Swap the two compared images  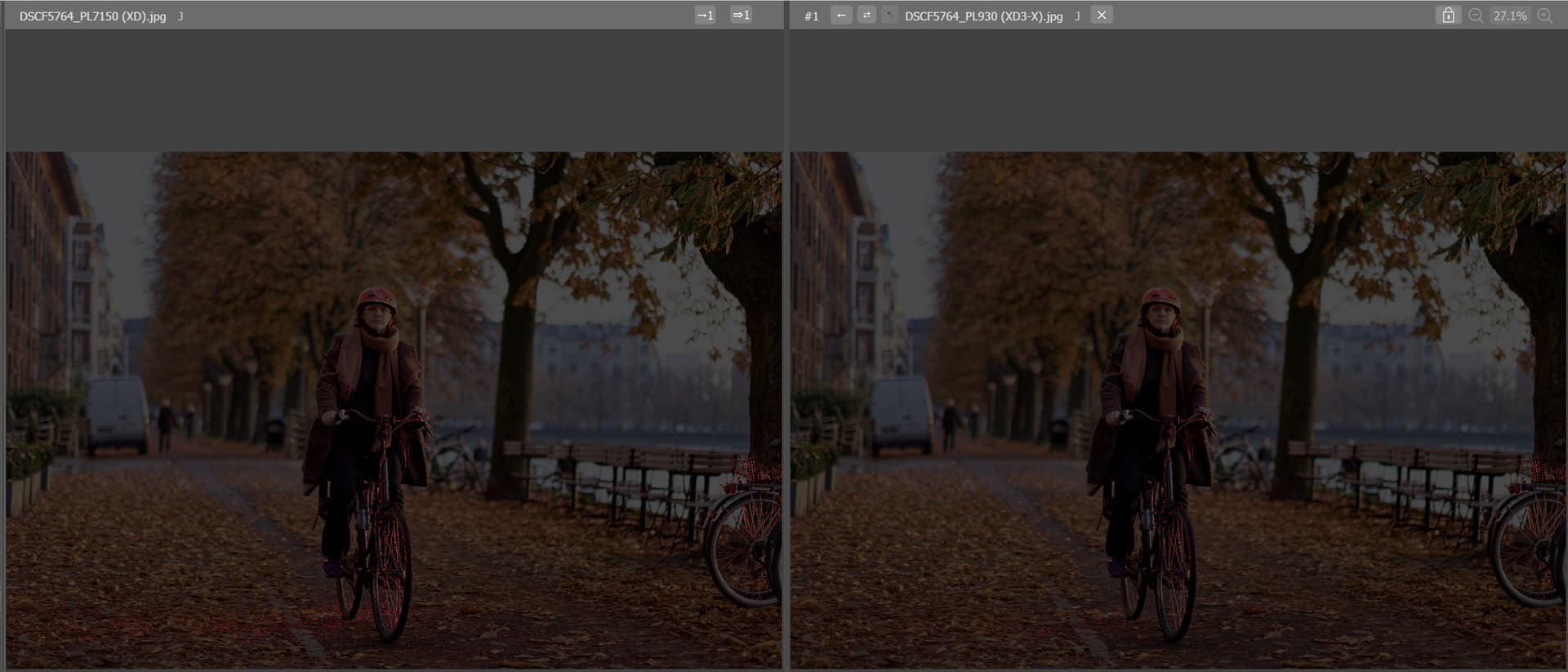pyautogui.click(x=866, y=16)
